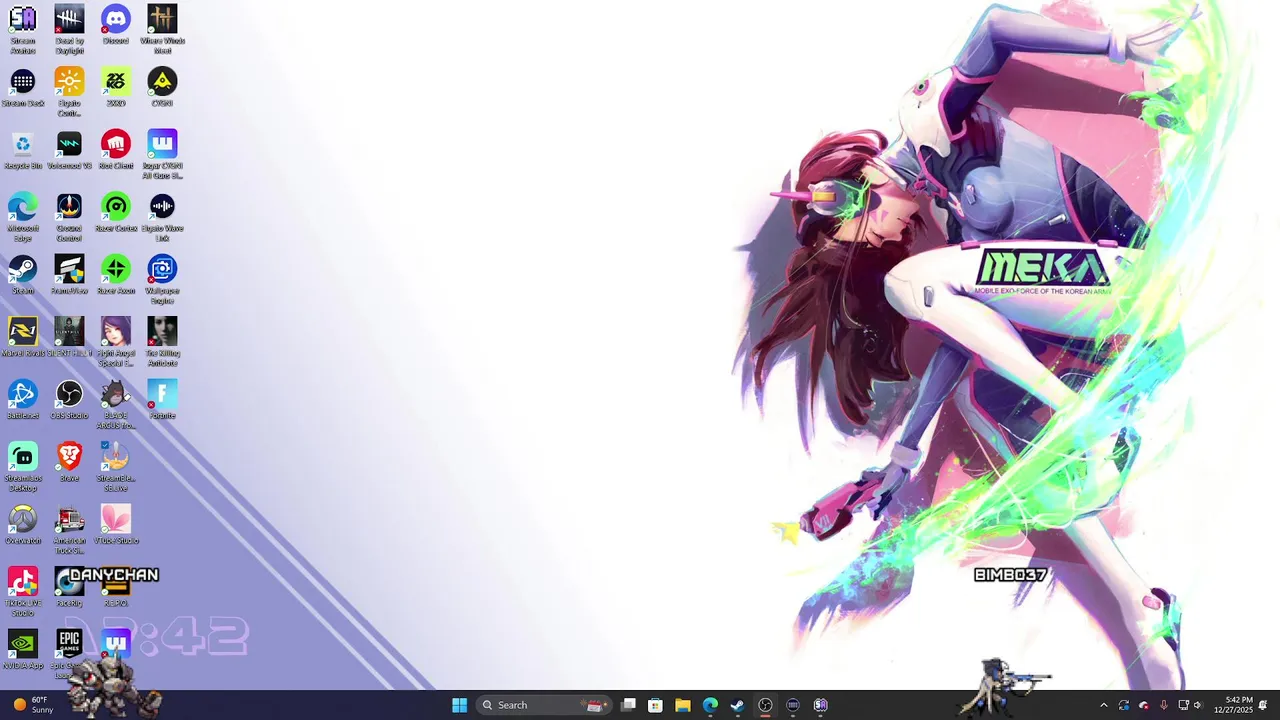Launch Razer Cortex from desktop
Image resolution: width=1280 pixels, height=720 pixels.
pos(116,212)
